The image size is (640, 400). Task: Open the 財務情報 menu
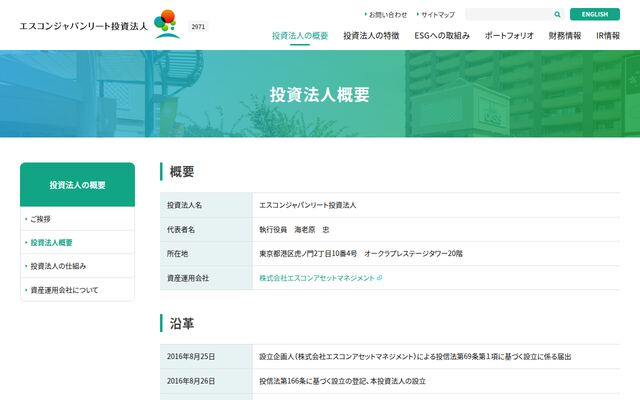click(x=565, y=36)
